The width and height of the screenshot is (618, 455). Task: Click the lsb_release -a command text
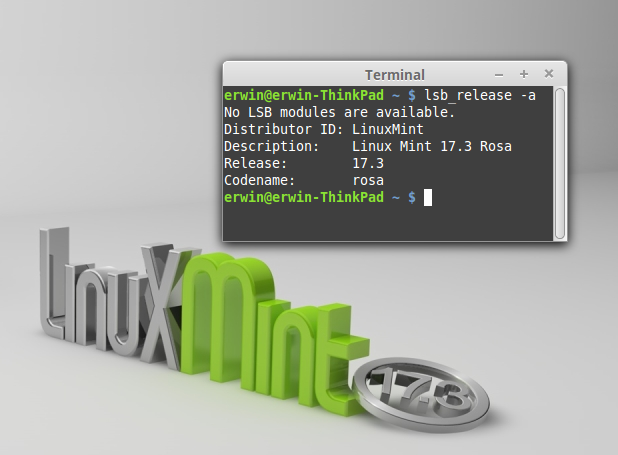[480, 96]
